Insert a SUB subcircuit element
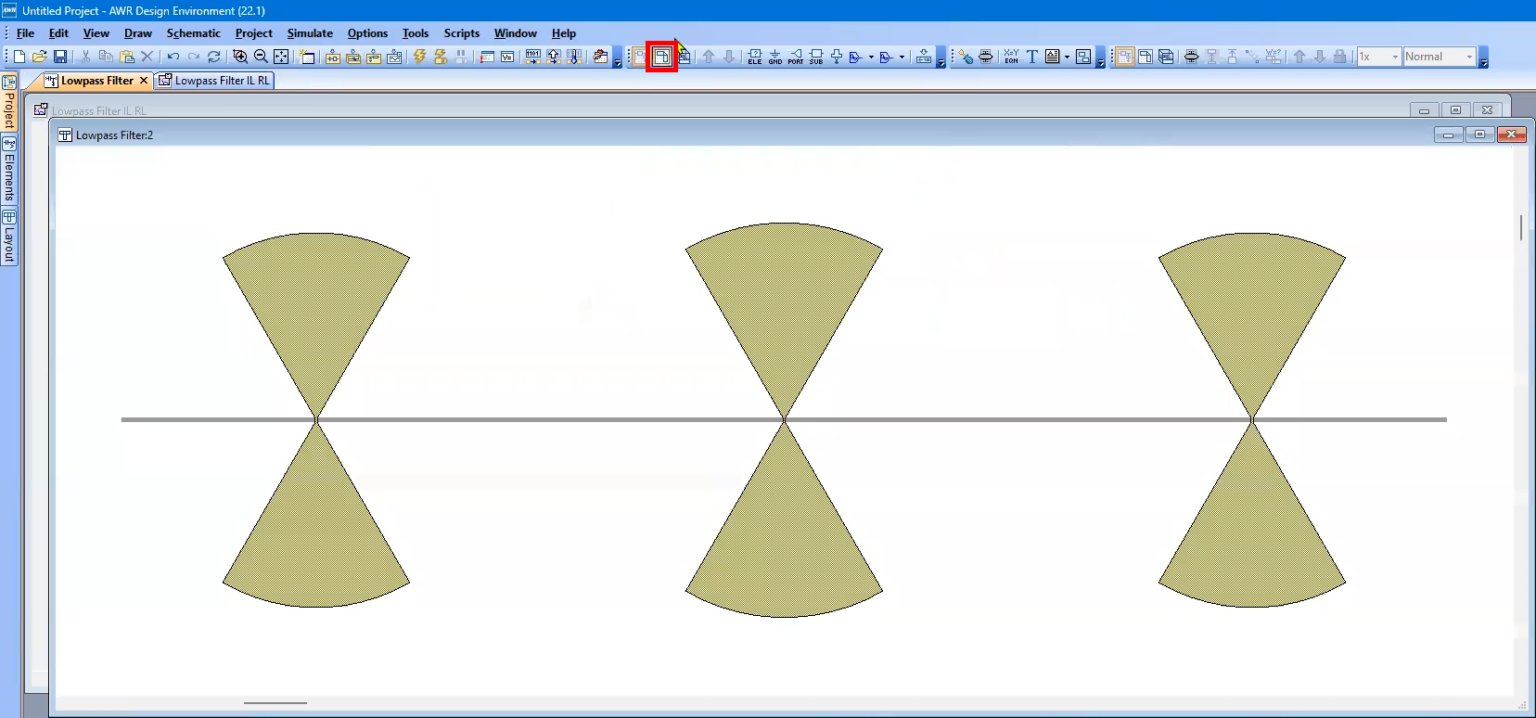 coord(816,57)
